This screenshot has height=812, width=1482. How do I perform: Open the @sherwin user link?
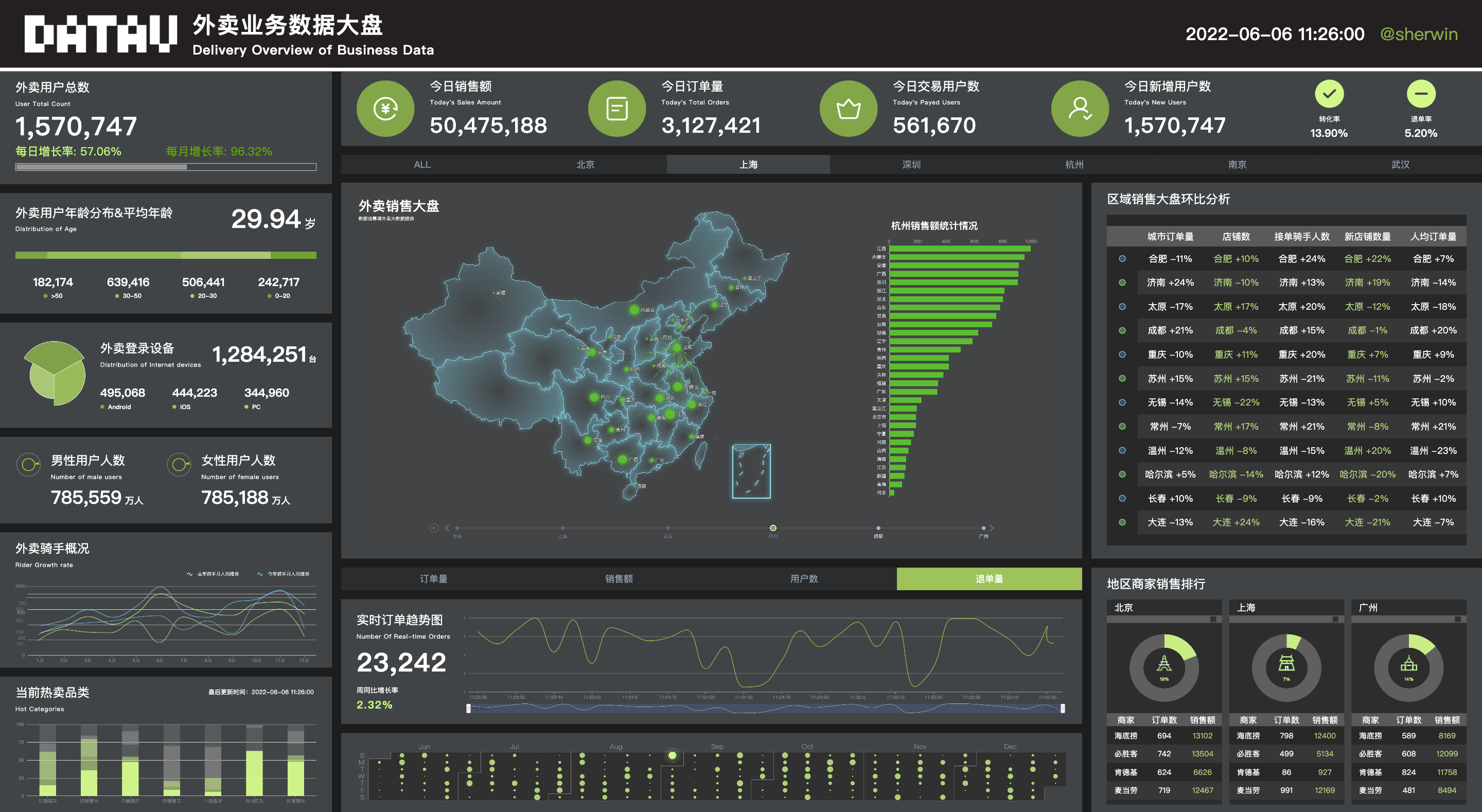[x=1418, y=34]
